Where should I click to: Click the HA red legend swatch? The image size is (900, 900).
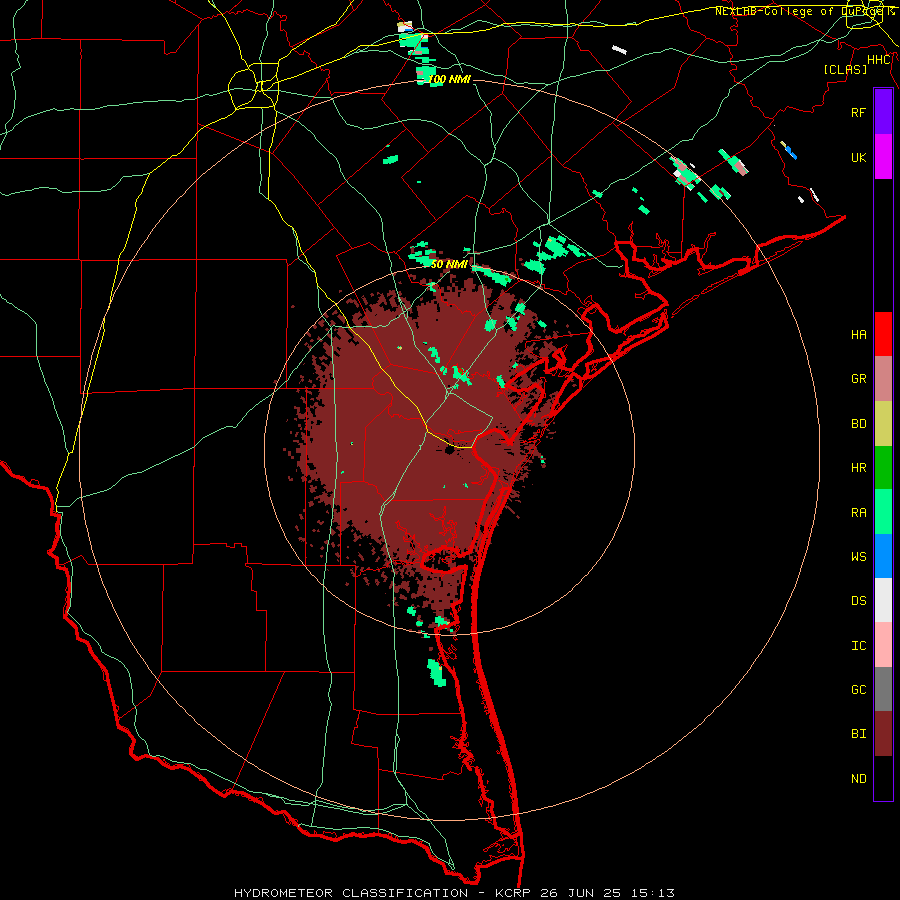(x=883, y=334)
